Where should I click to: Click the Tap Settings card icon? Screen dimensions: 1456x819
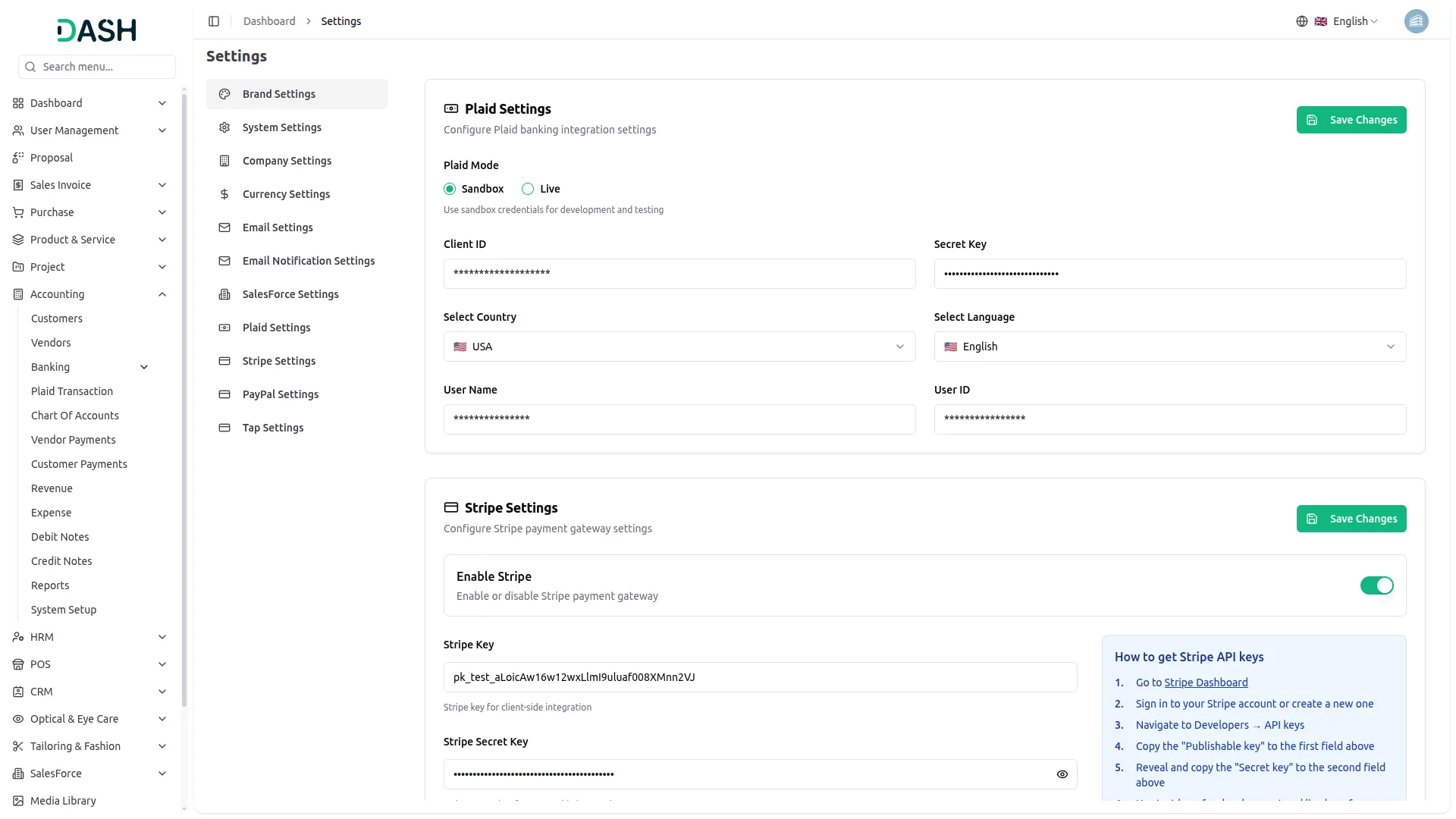224,428
